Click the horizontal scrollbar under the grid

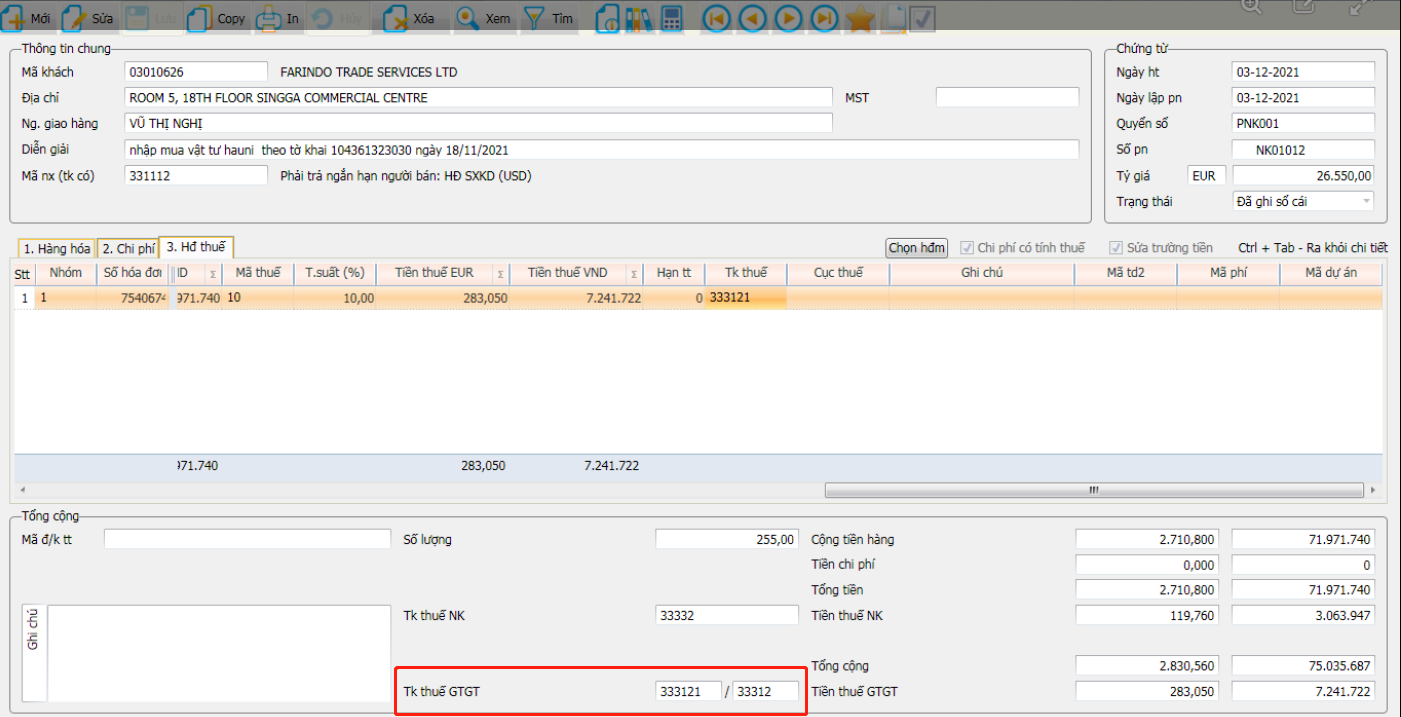(x=1094, y=490)
